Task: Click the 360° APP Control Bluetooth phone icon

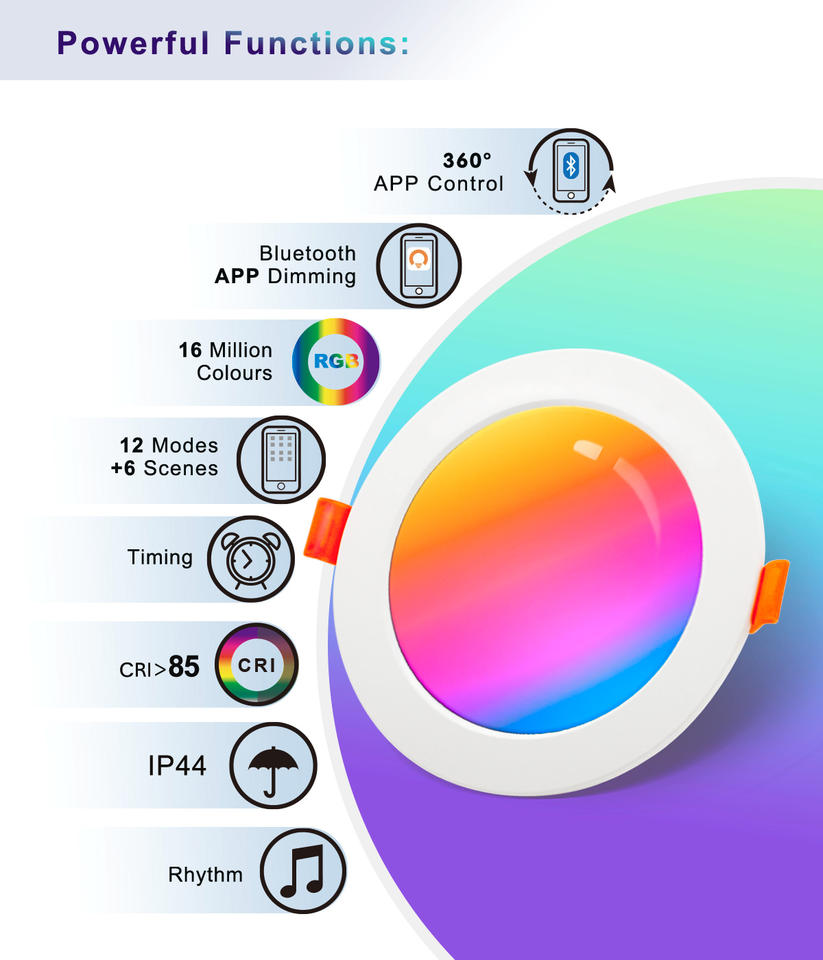Action: click(570, 171)
